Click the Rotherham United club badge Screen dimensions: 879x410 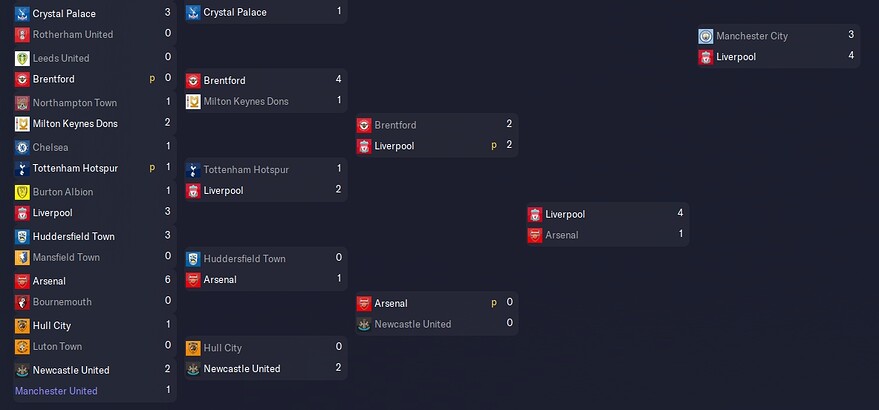(x=22, y=34)
